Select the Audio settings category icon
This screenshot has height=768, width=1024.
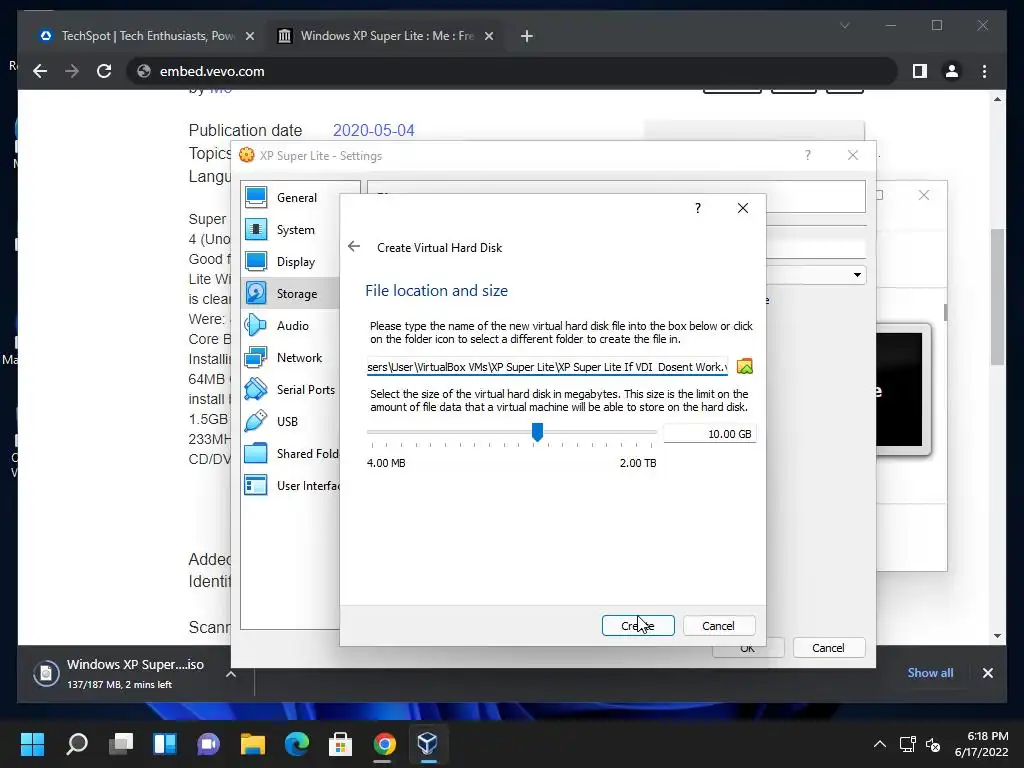tap(256, 326)
